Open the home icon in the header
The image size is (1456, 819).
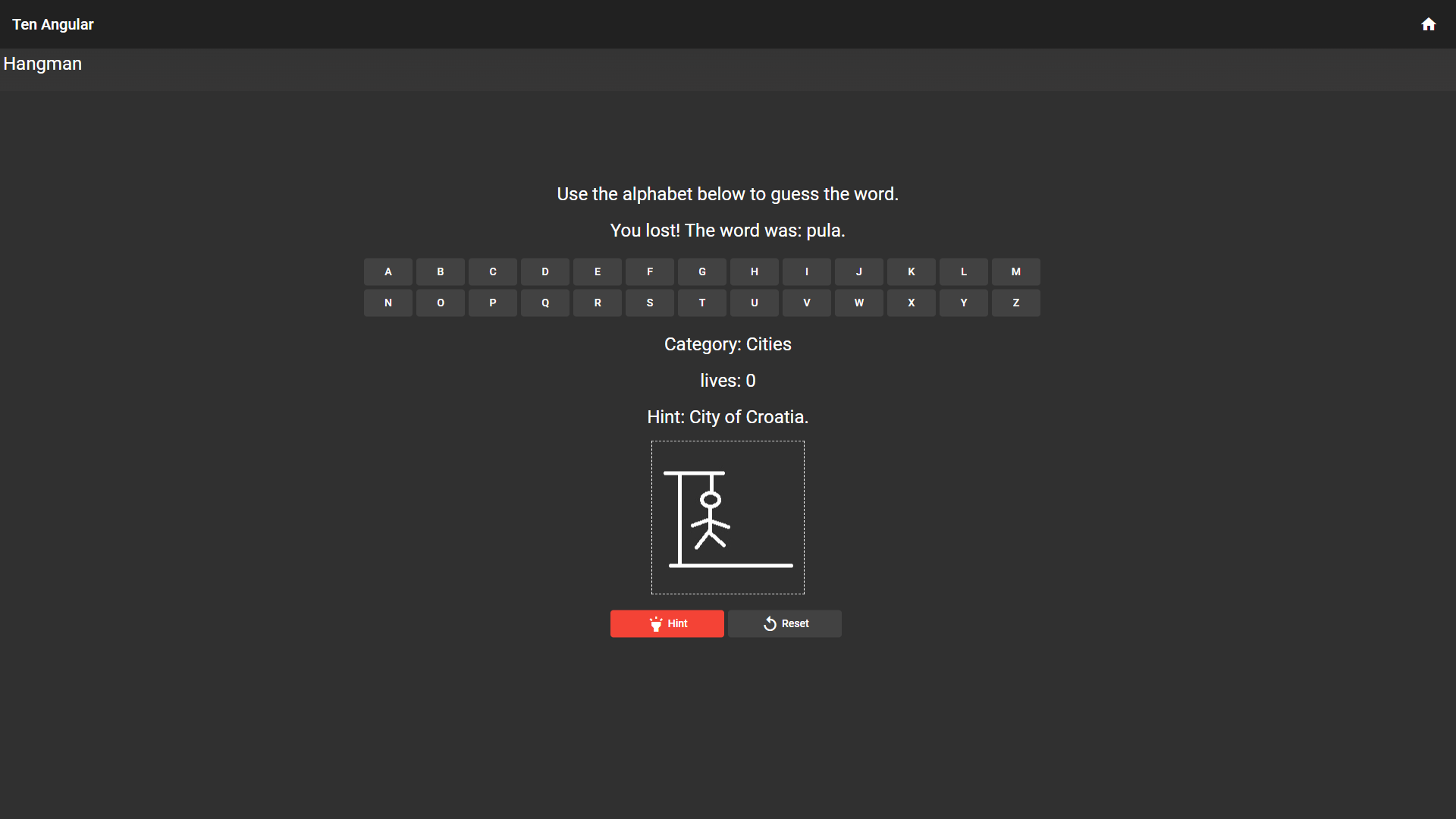pos(1429,24)
